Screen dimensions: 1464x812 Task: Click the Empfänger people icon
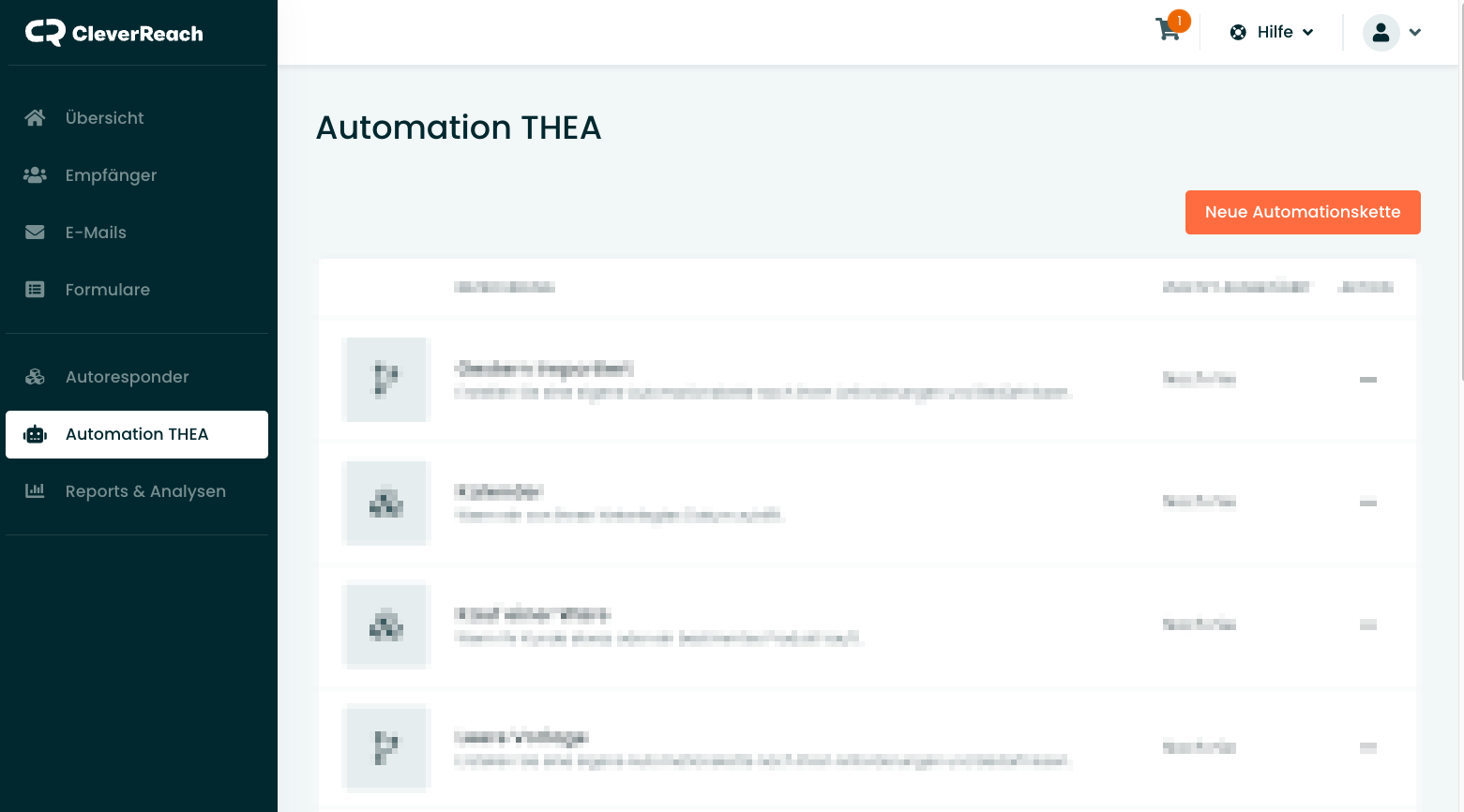pyautogui.click(x=35, y=175)
